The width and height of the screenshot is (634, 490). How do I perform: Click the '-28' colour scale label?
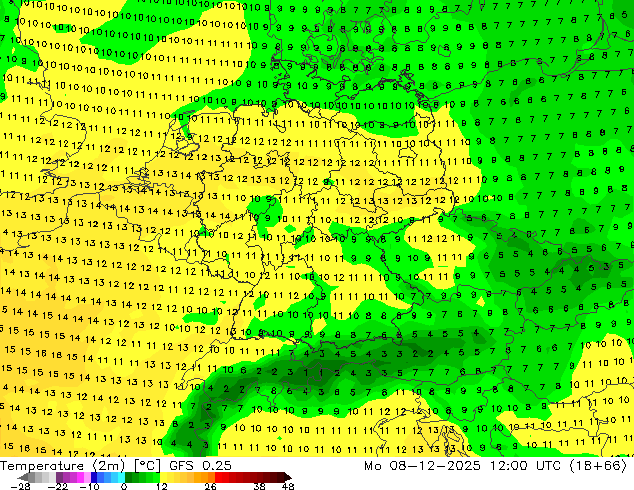click(20, 486)
